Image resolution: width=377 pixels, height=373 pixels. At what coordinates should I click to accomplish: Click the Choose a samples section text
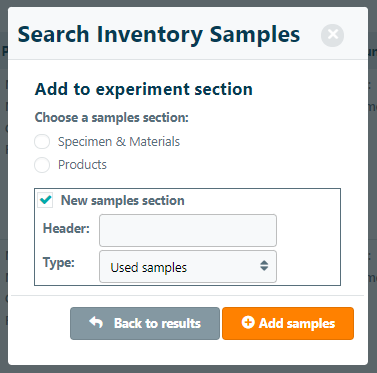coord(112,118)
